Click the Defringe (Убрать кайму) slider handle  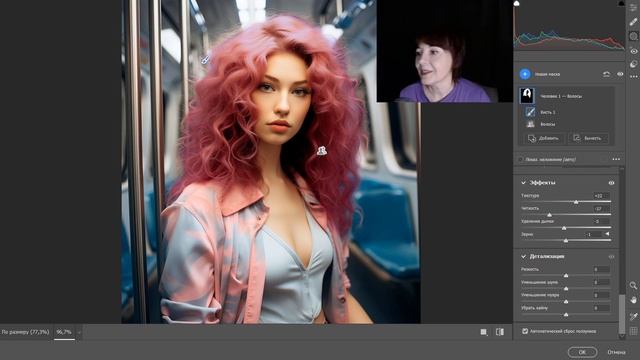pos(566,315)
